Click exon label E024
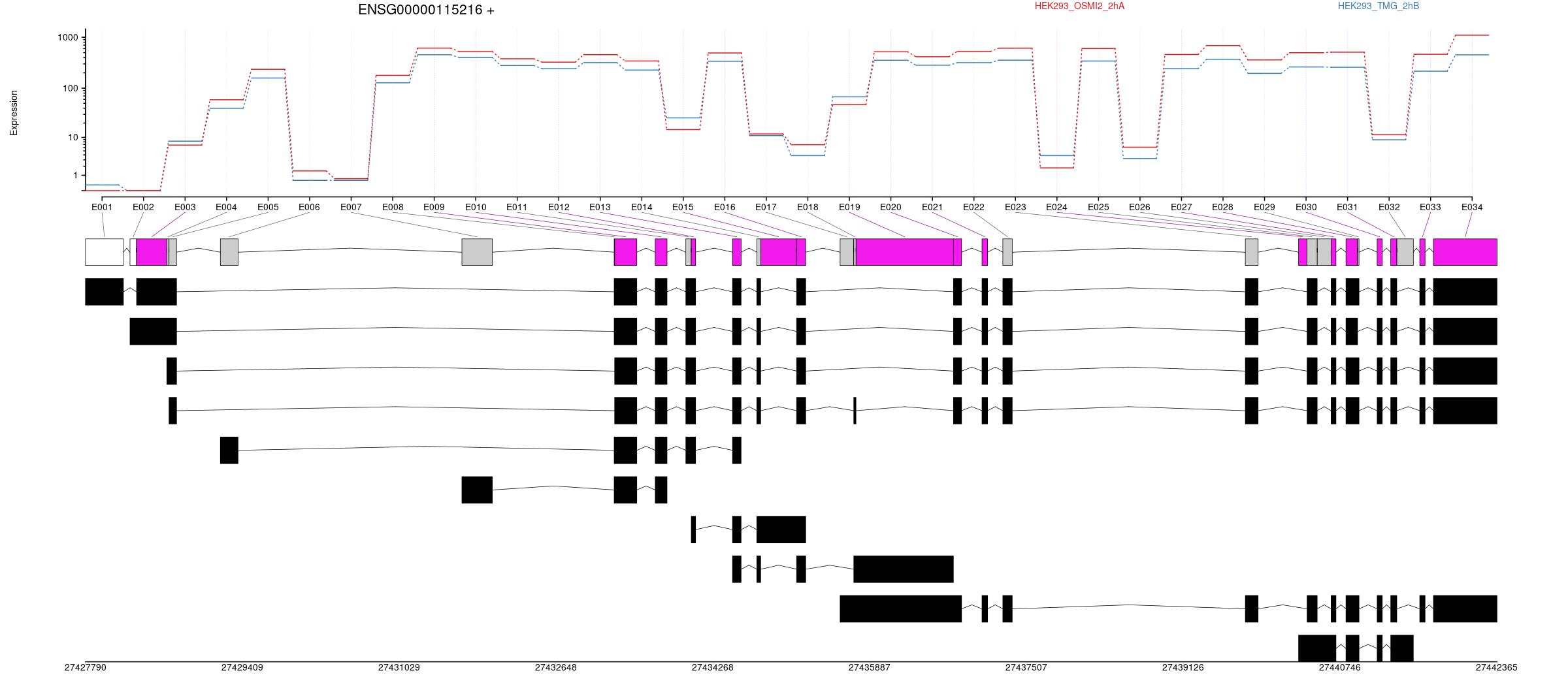The height and width of the screenshot is (679, 1568). [x=1056, y=207]
